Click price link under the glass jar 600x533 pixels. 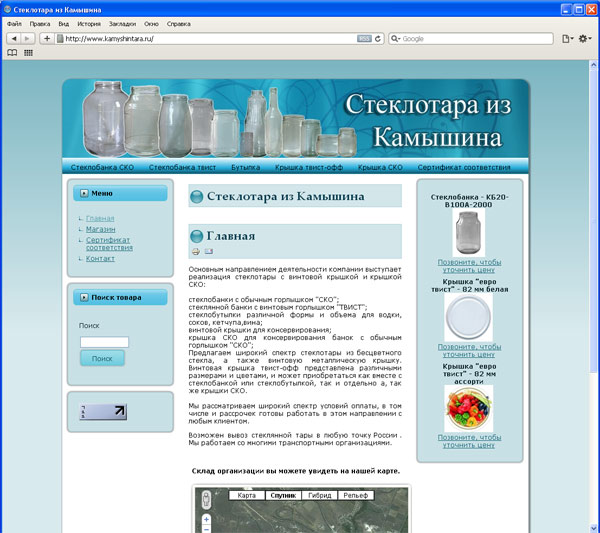[469, 266]
